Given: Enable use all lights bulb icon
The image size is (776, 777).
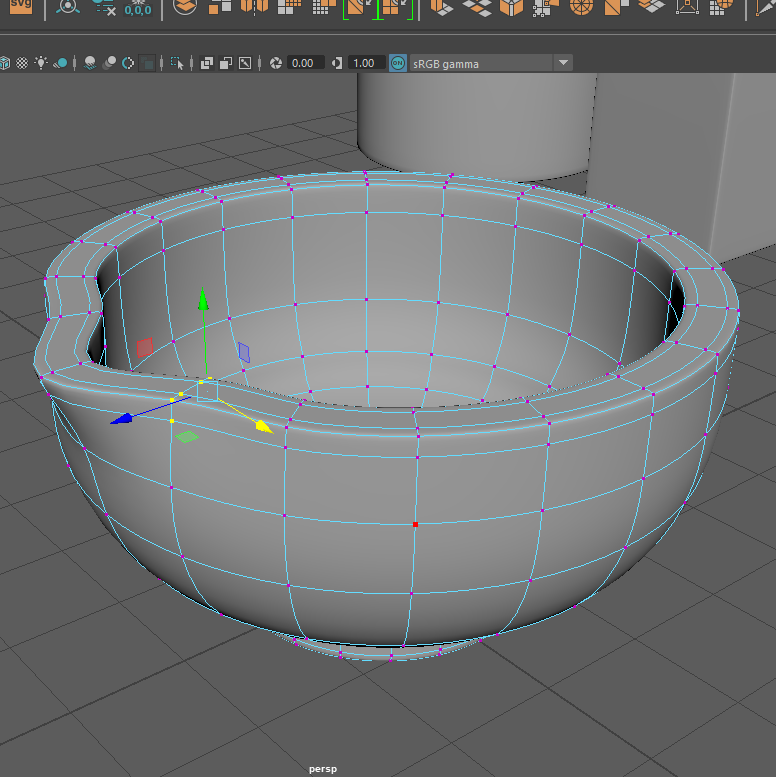Looking at the screenshot, I should [41, 63].
